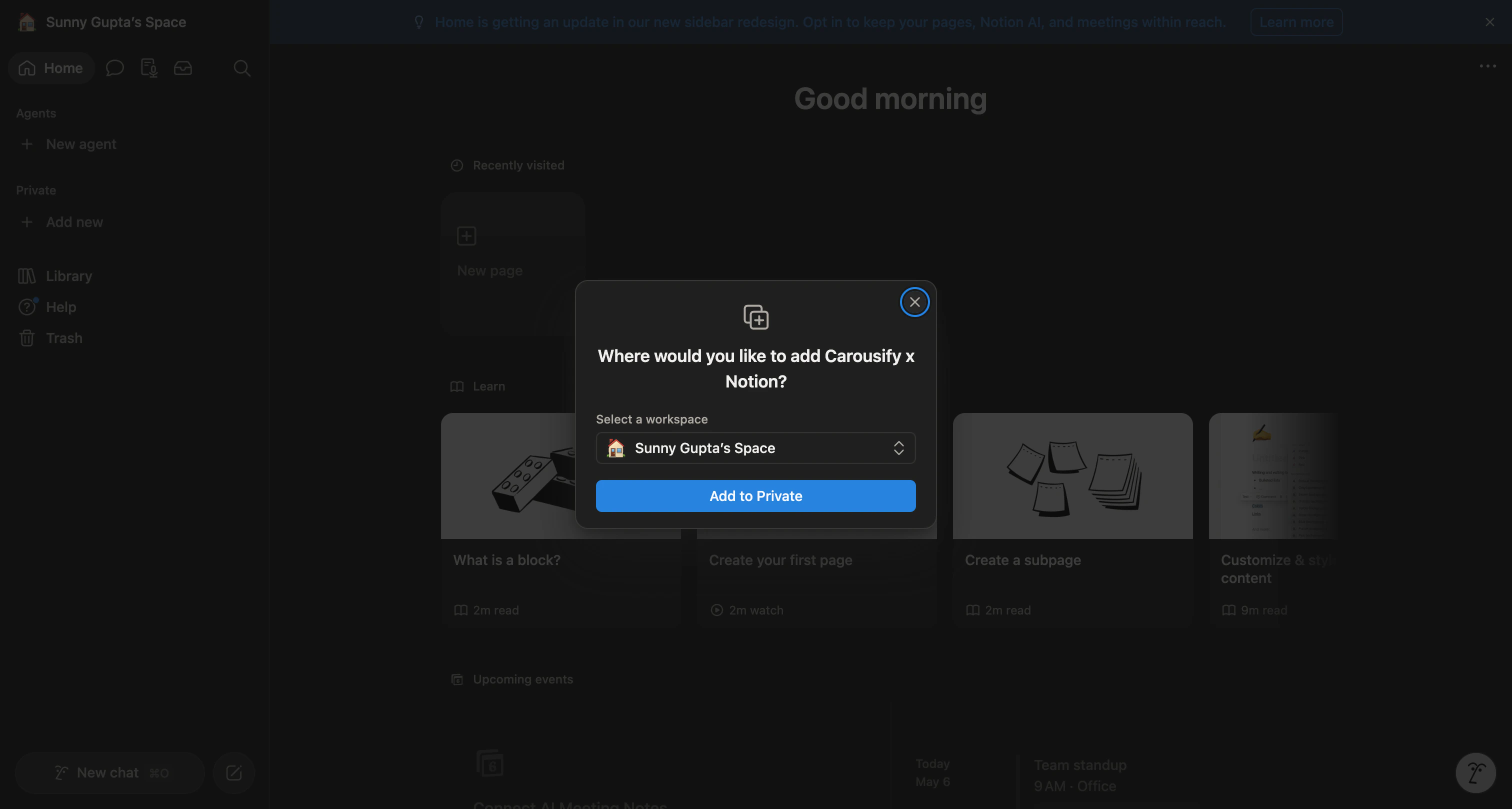Click the Learn section book icon
Screen dimensions: 1512x809
tap(456, 386)
